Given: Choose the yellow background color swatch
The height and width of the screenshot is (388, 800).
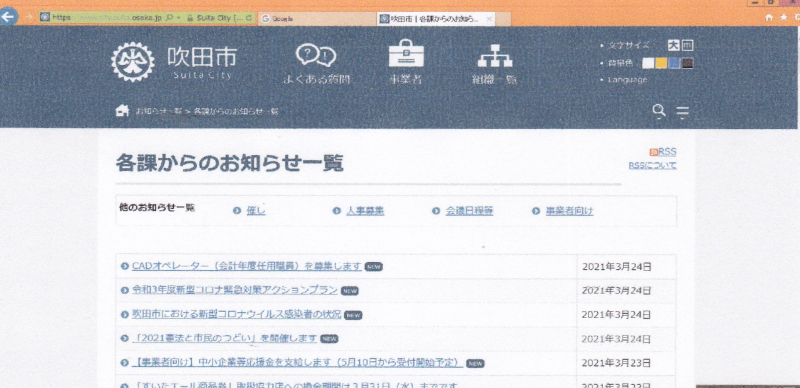Looking at the screenshot, I should click(661, 63).
